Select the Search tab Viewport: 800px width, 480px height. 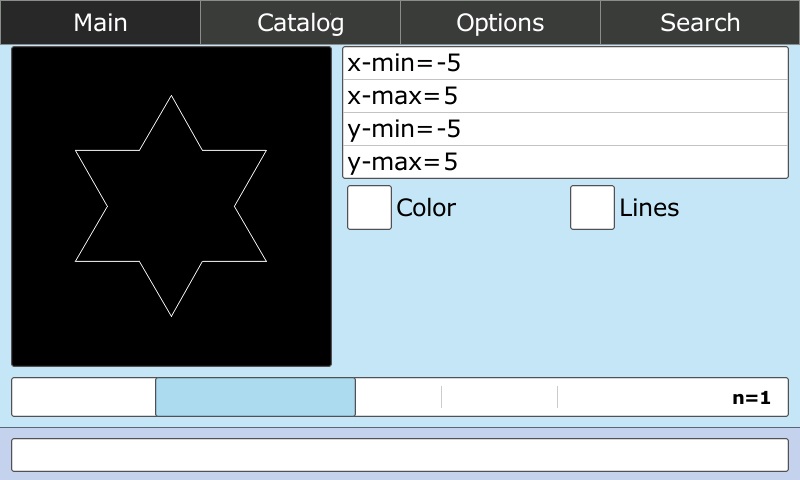click(x=700, y=22)
